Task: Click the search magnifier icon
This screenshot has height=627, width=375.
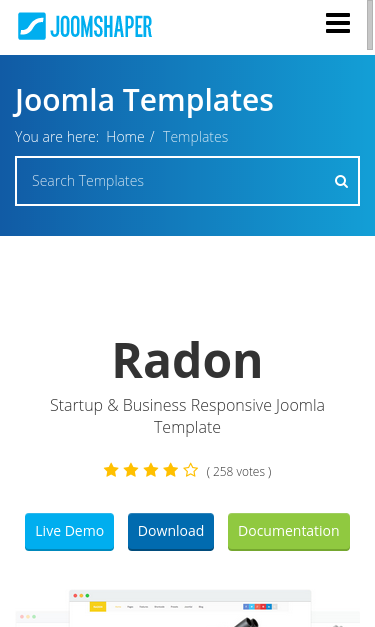Action: 341,182
